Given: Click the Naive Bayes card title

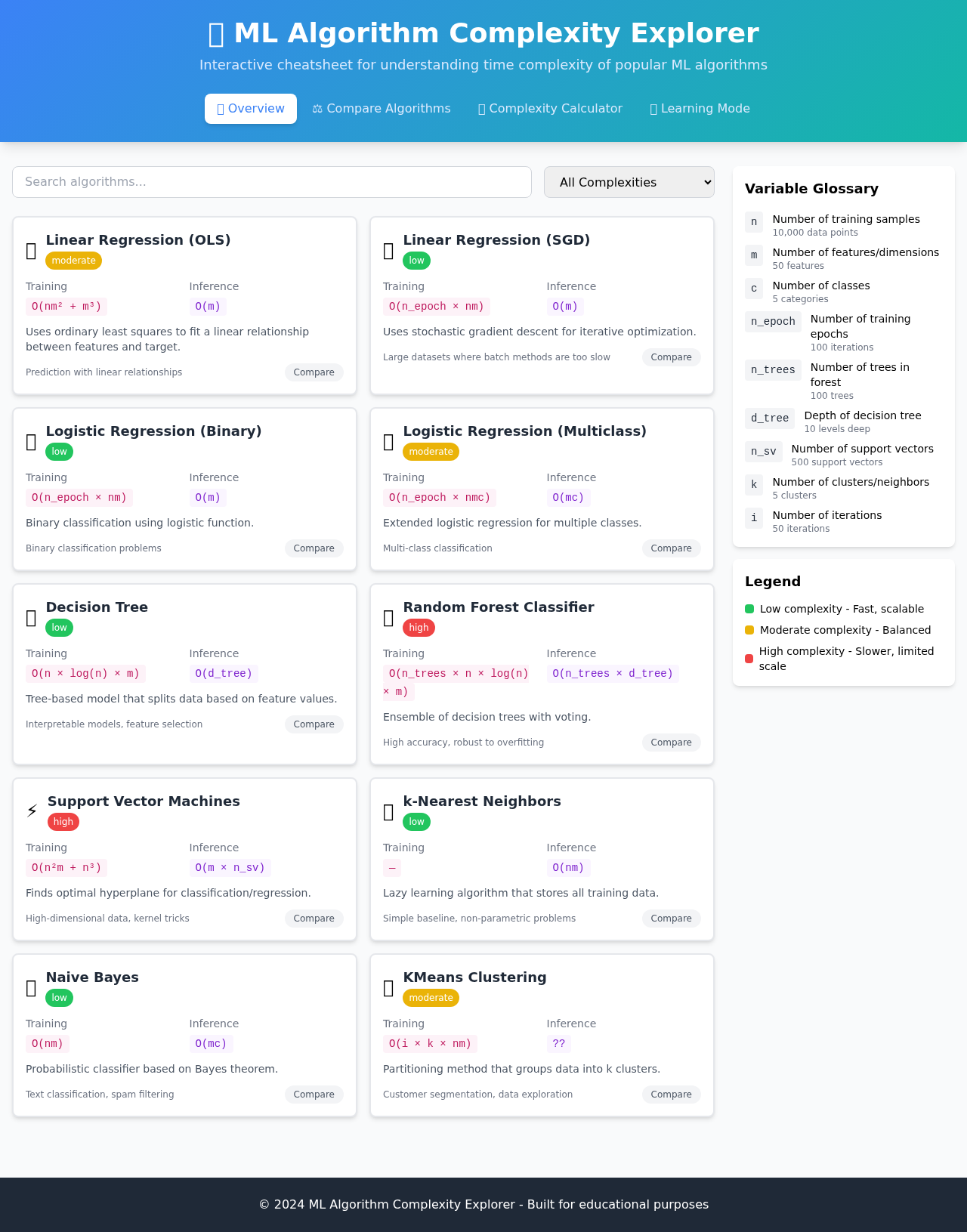Looking at the screenshot, I should 92,977.
